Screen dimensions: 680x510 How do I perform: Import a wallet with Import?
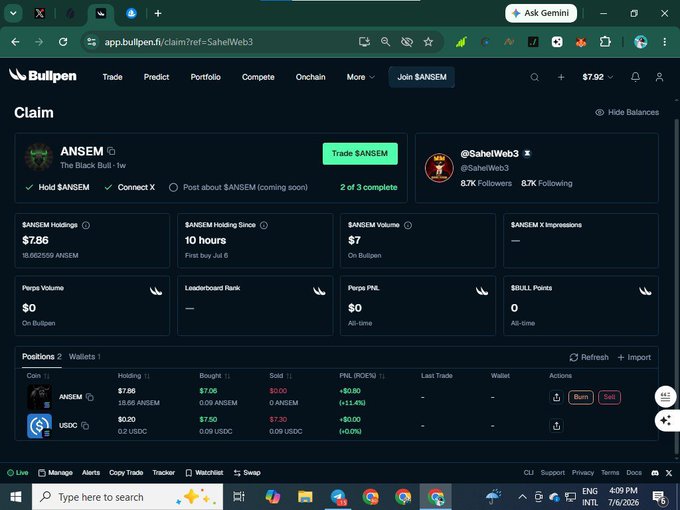click(x=634, y=357)
